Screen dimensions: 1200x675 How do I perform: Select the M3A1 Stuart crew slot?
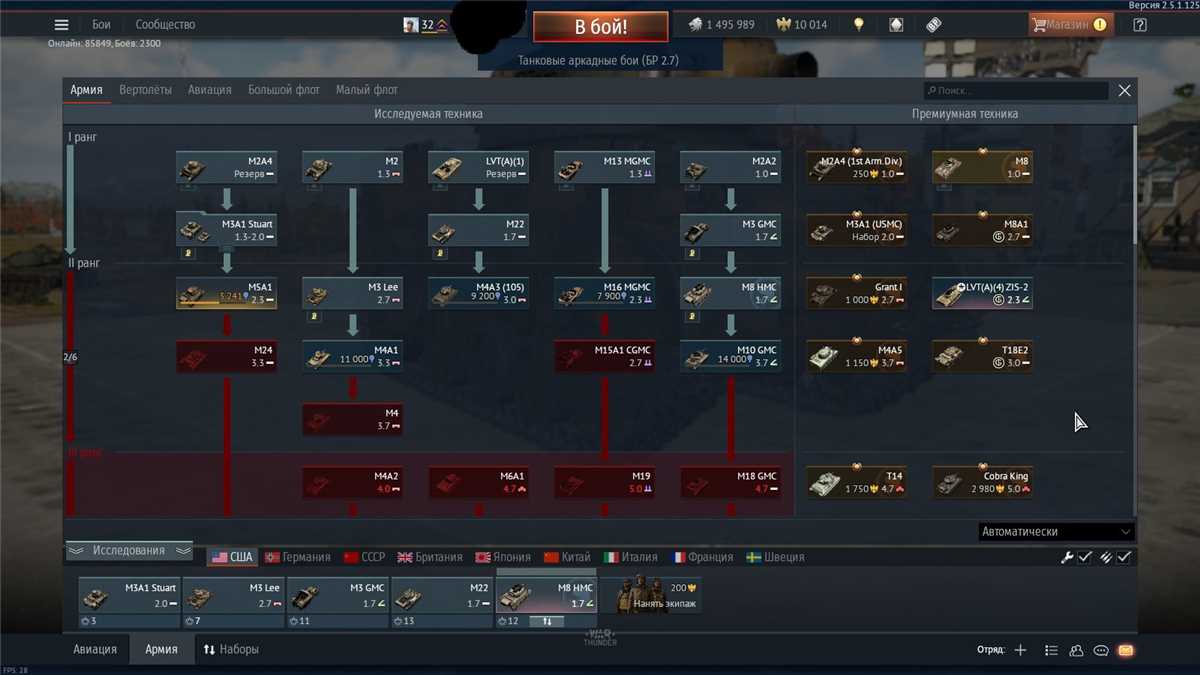click(x=129, y=603)
